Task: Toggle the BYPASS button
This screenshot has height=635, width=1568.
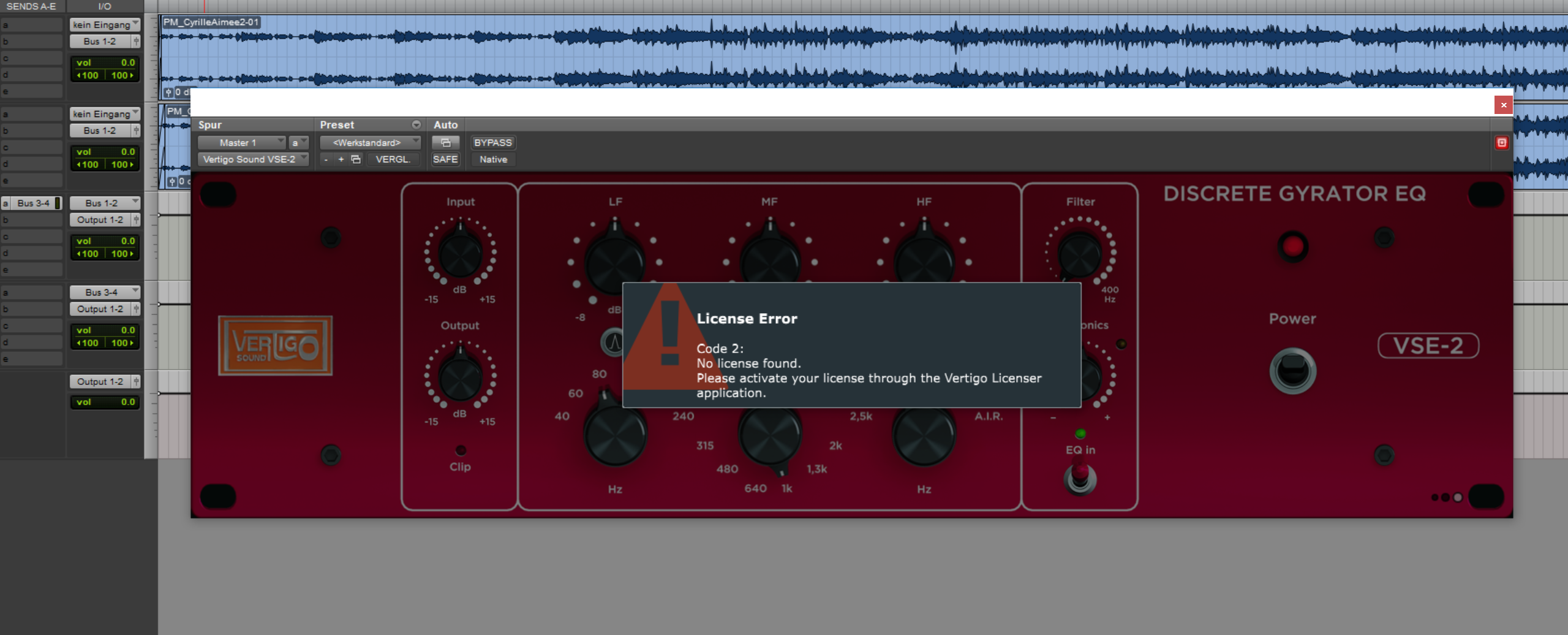Action: [492, 143]
